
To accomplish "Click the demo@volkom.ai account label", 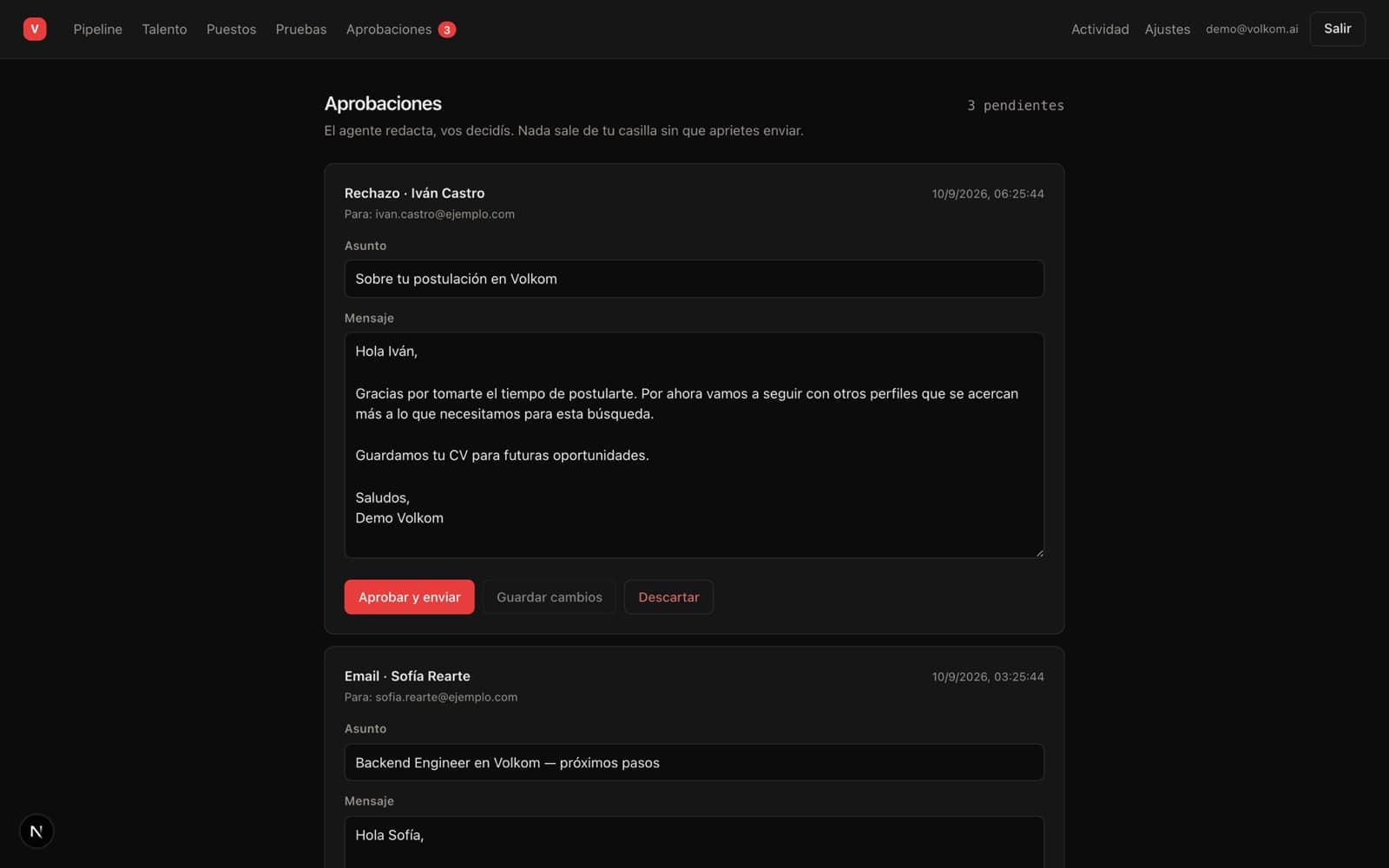I will pyautogui.click(x=1252, y=29).
